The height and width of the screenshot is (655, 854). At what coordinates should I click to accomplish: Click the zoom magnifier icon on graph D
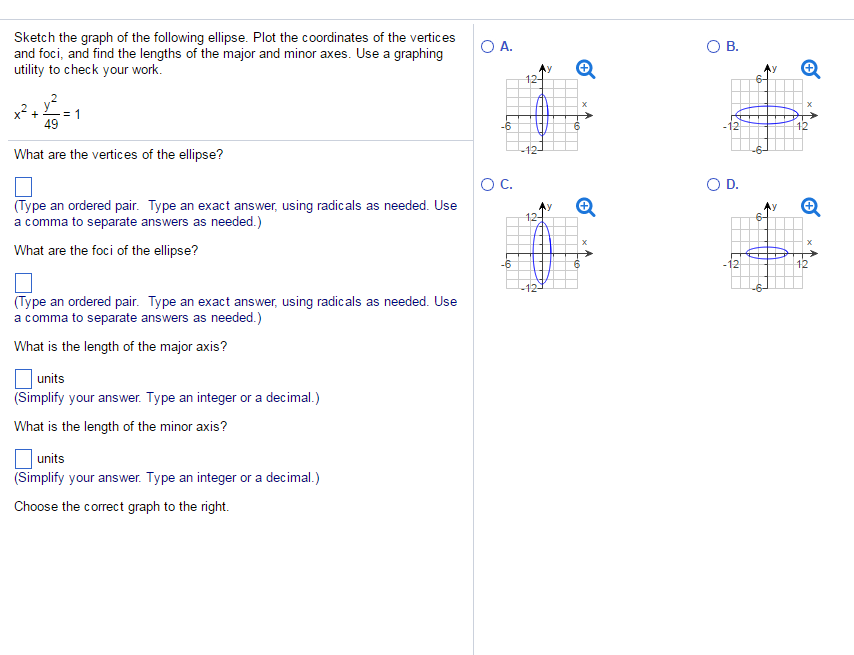[x=810, y=207]
